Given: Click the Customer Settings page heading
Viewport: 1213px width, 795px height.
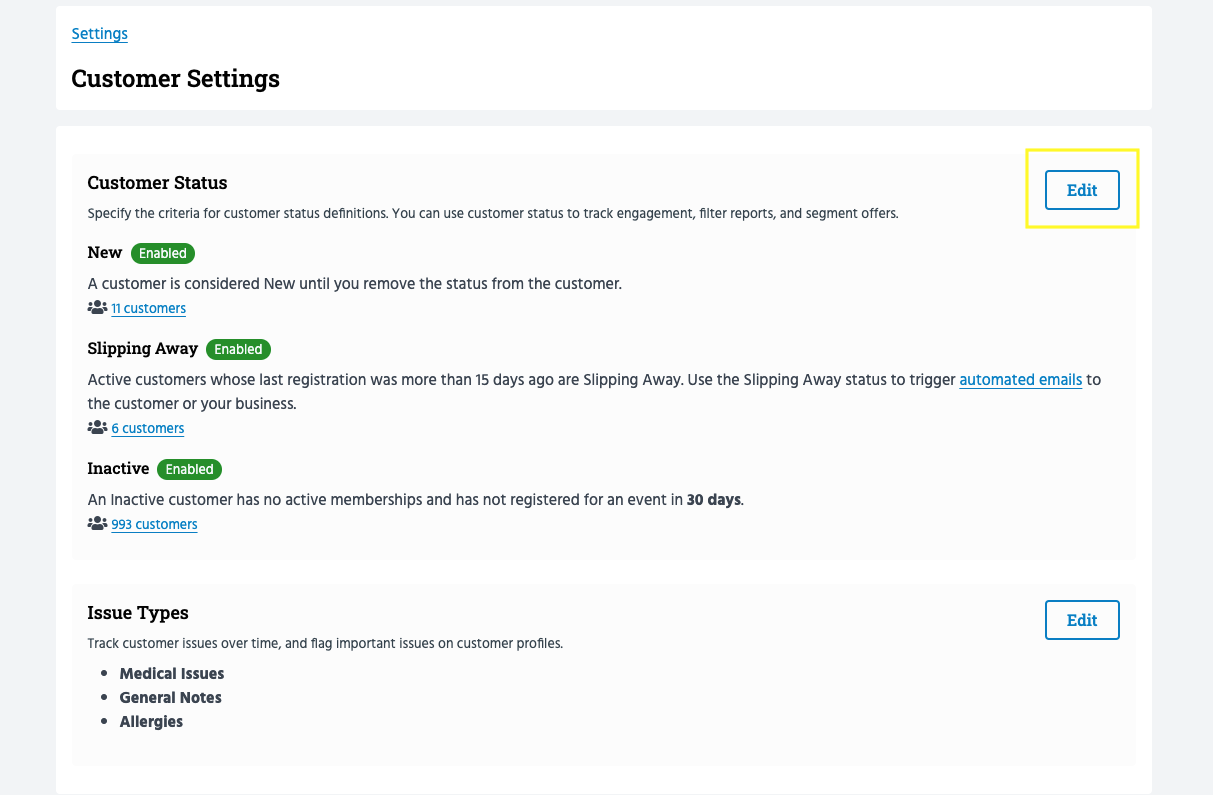Looking at the screenshot, I should point(175,78).
